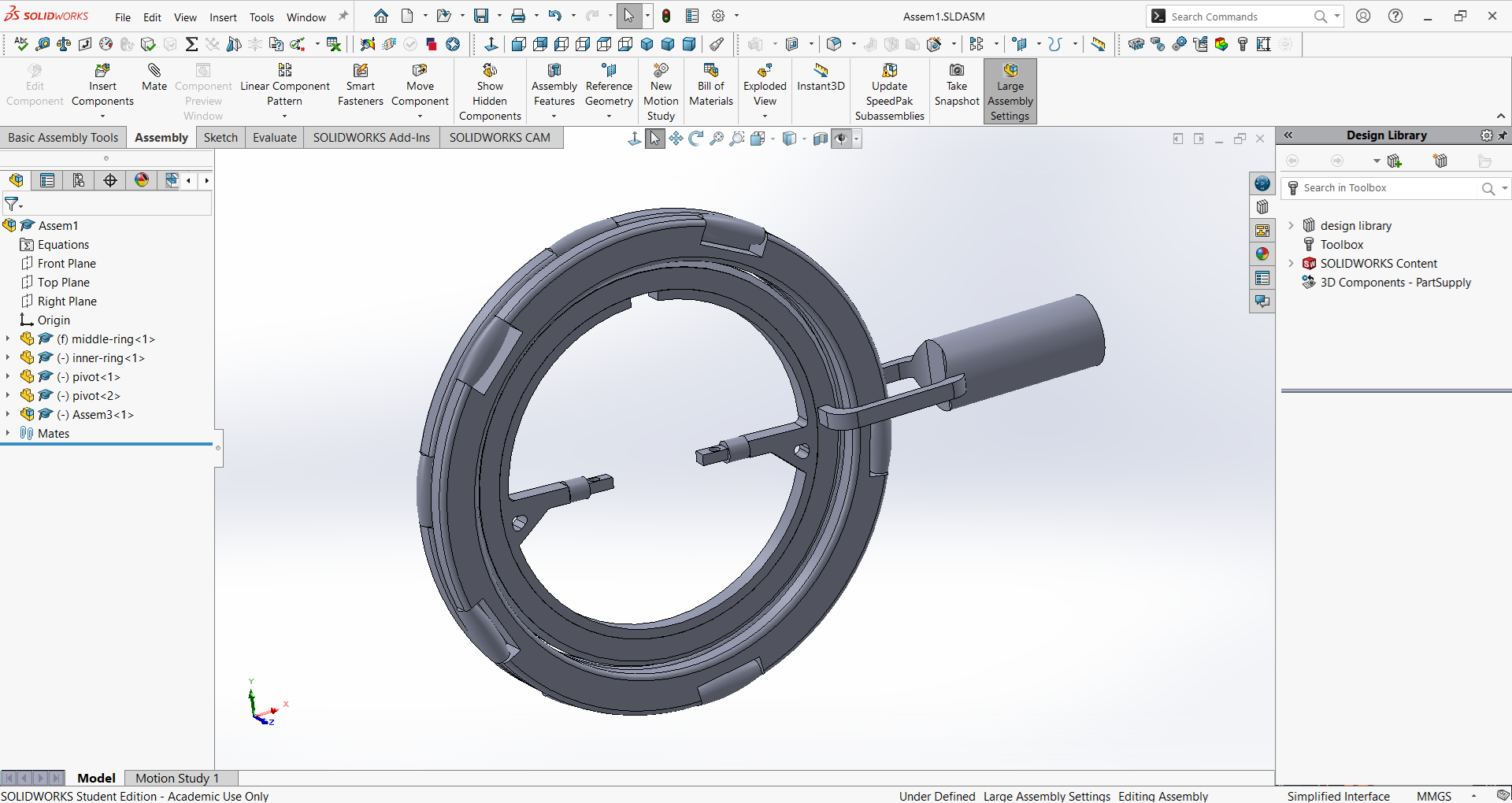This screenshot has height=803, width=1512.
Task: Expand the Mates folder in tree
Action: point(8,434)
